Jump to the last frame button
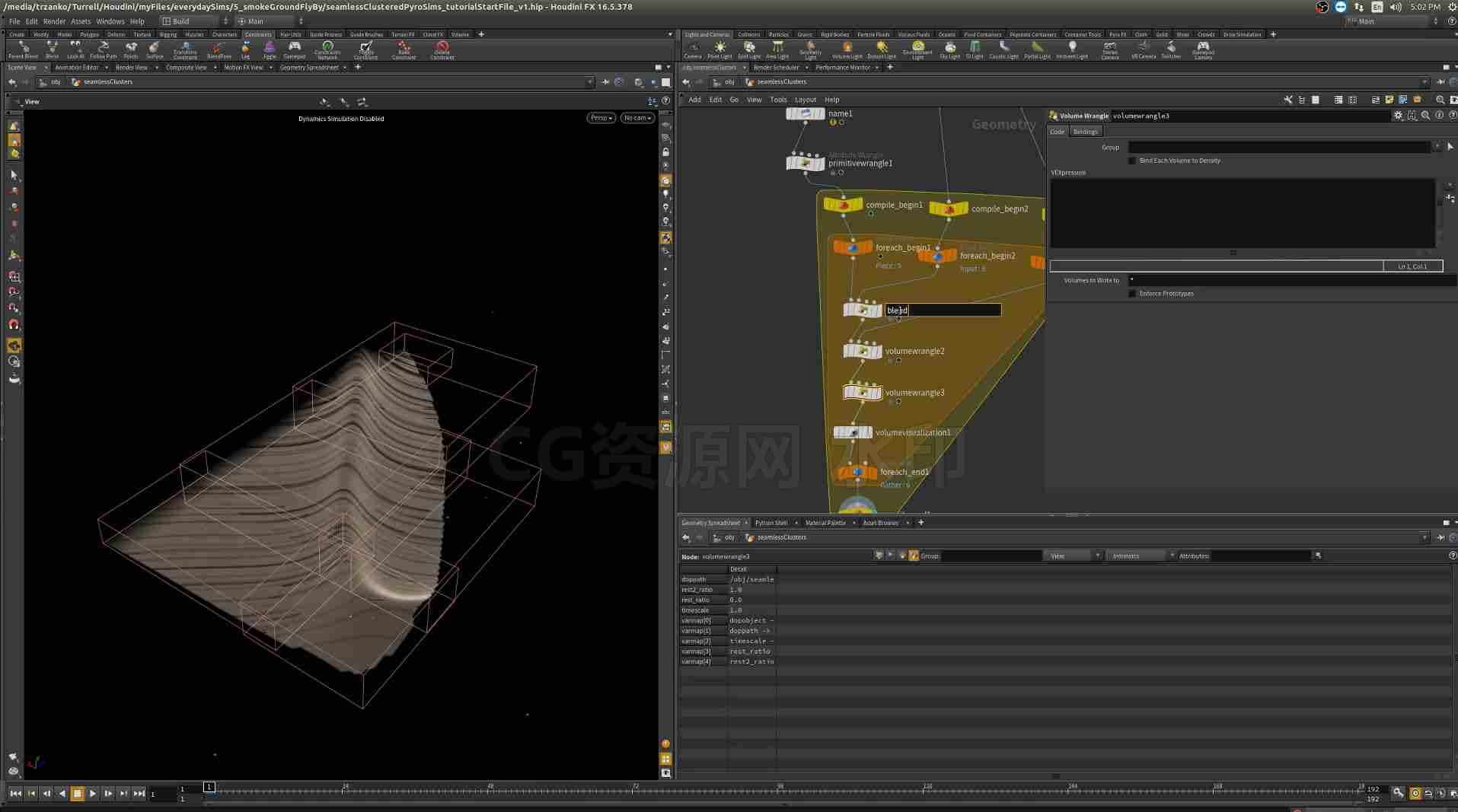The width and height of the screenshot is (1458, 812). [x=139, y=793]
